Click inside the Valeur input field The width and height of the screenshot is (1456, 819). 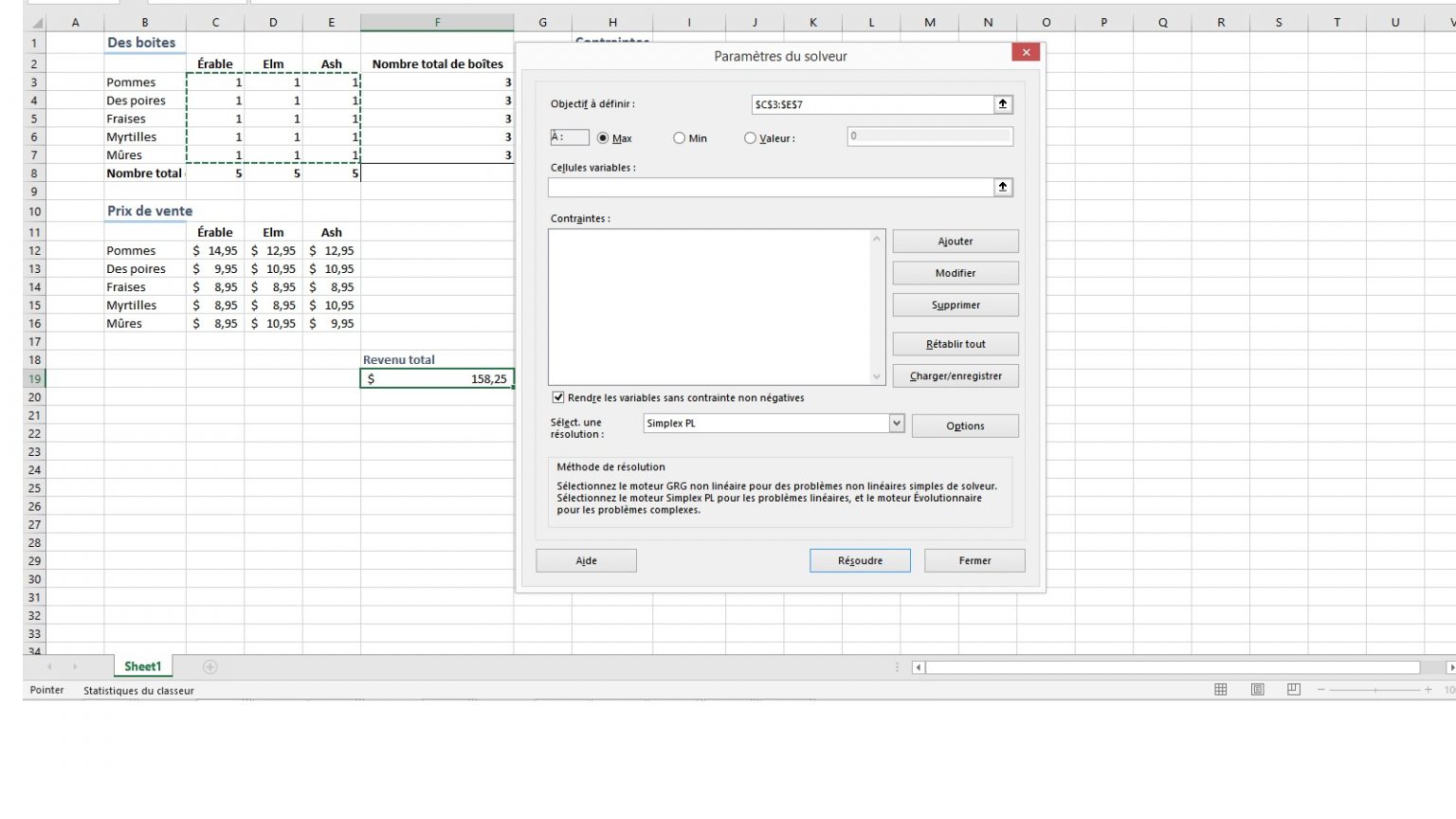point(928,136)
